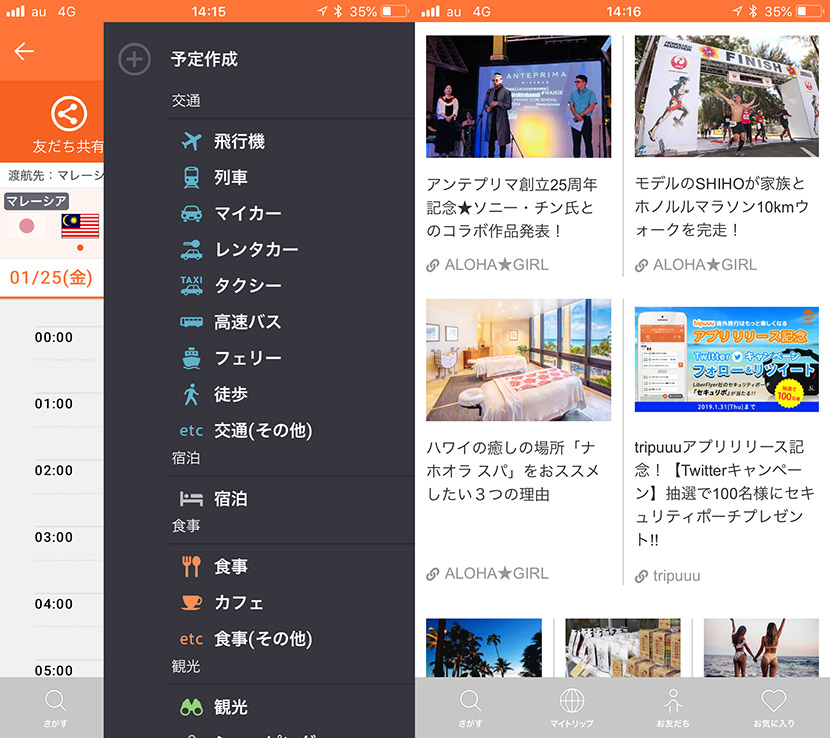Select the train icon for 列車
830x738 pixels.
coord(191,178)
